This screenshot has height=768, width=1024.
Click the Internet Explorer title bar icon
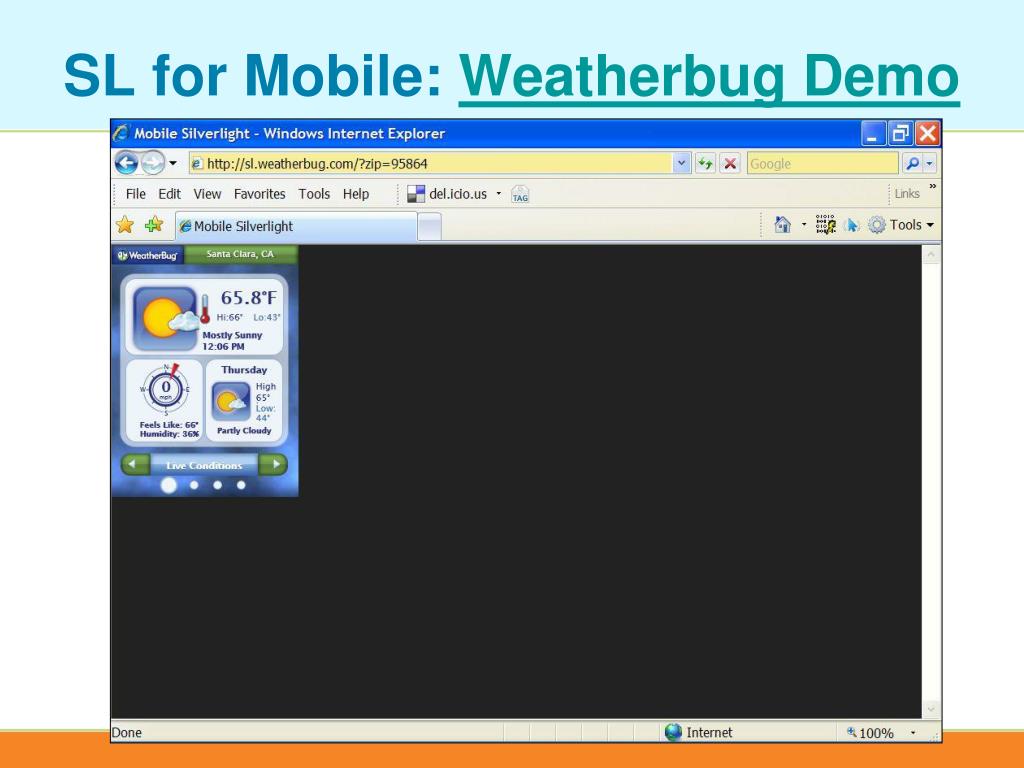click(x=121, y=133)
